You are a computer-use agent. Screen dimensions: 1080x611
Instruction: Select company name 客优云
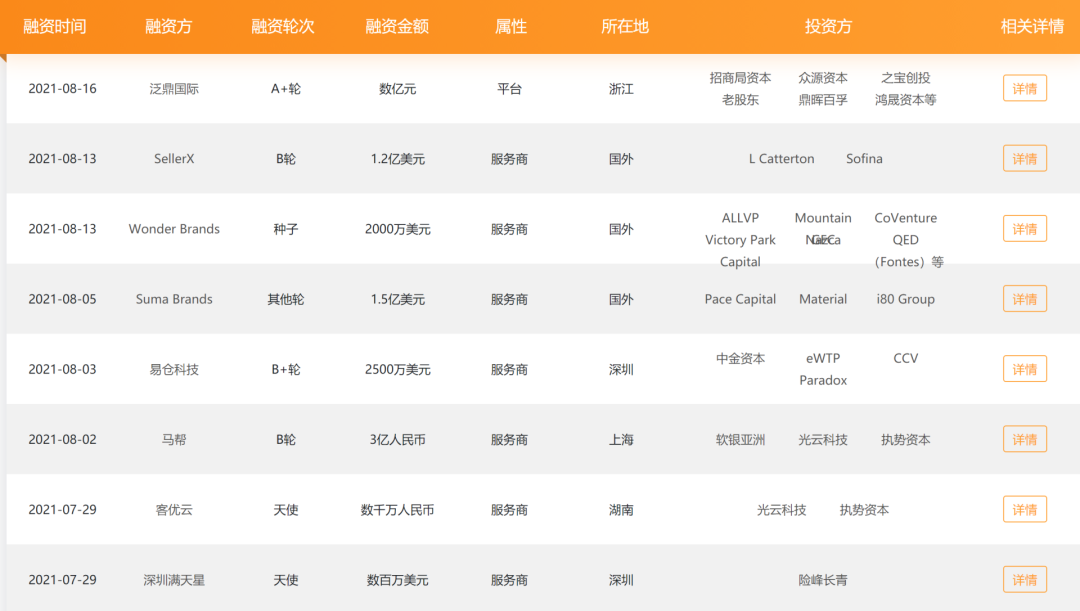174,510
